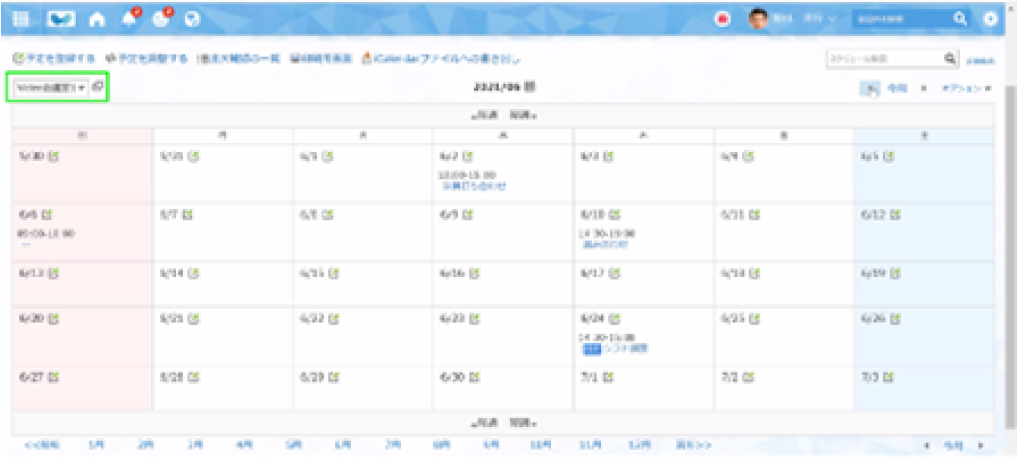Add a schedule on 6/16 via its icon
The width and height of the screenshot is (1017, 470).
tap(475, 274)
